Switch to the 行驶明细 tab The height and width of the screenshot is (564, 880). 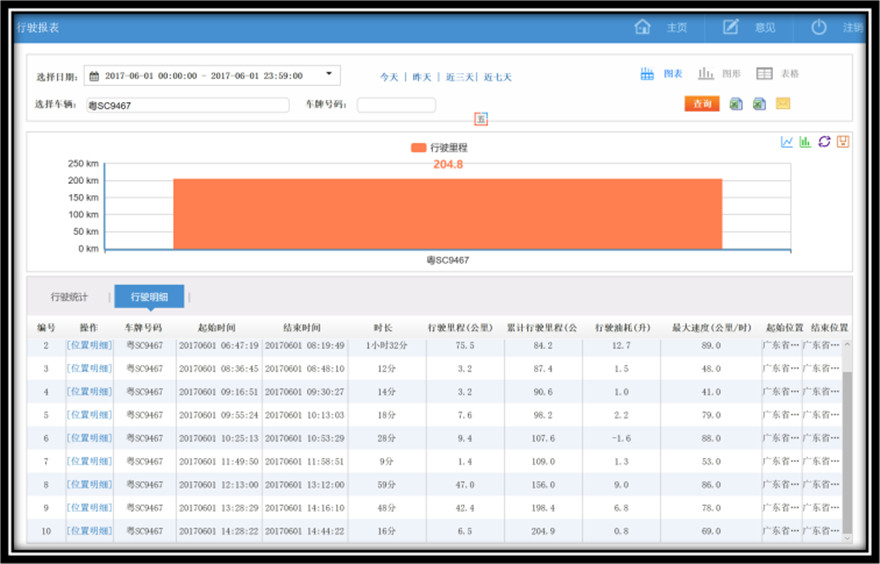tap(149, 297)
